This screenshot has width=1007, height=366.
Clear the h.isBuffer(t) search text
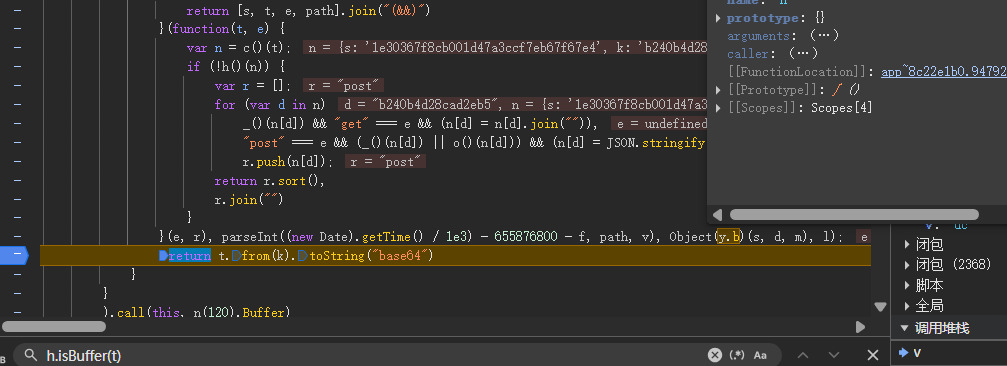(715, 355)
